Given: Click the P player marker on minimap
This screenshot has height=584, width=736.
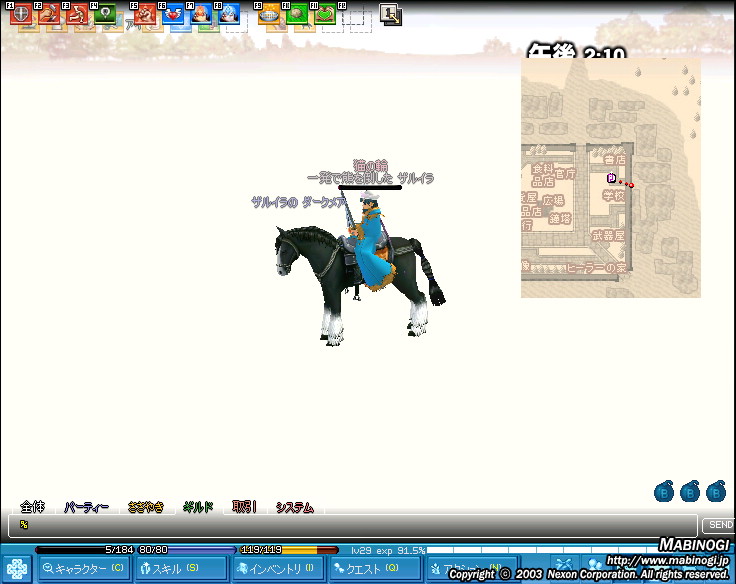Looking at the screenshot, I should [x=611, y=178].
